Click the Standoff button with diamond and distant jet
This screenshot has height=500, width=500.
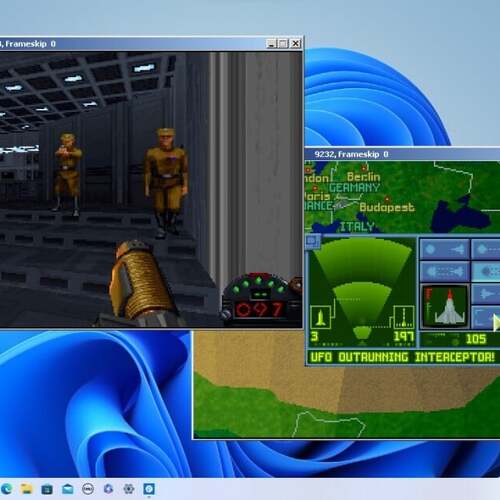point(445,249)
